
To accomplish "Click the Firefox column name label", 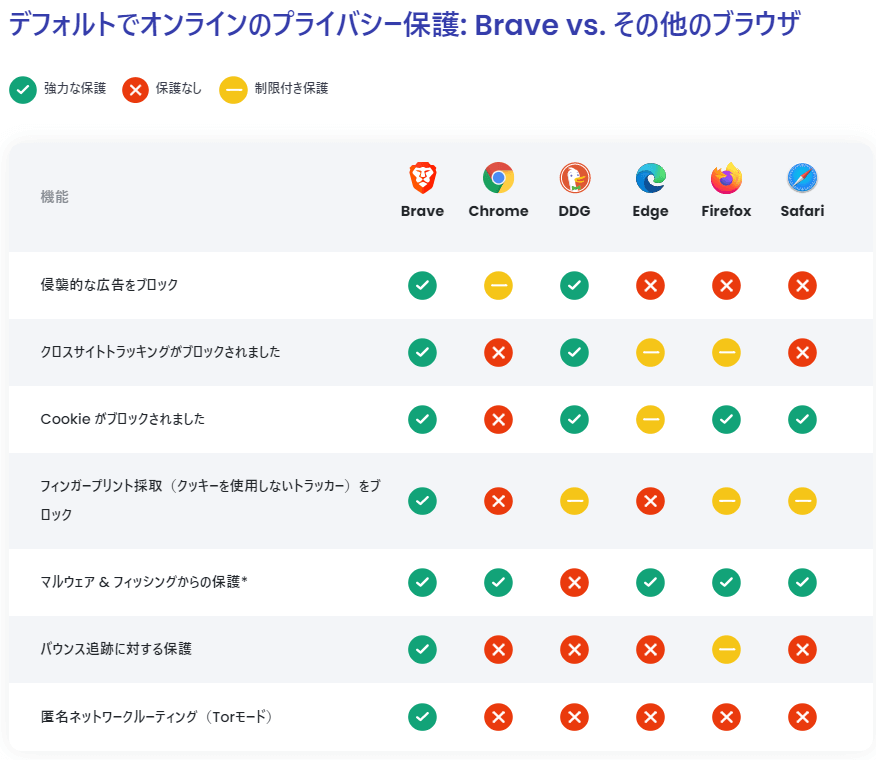I will 726,211.
